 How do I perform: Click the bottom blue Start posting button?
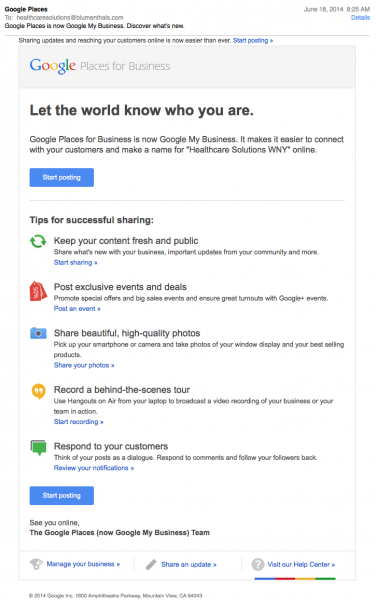pos(62,496)
